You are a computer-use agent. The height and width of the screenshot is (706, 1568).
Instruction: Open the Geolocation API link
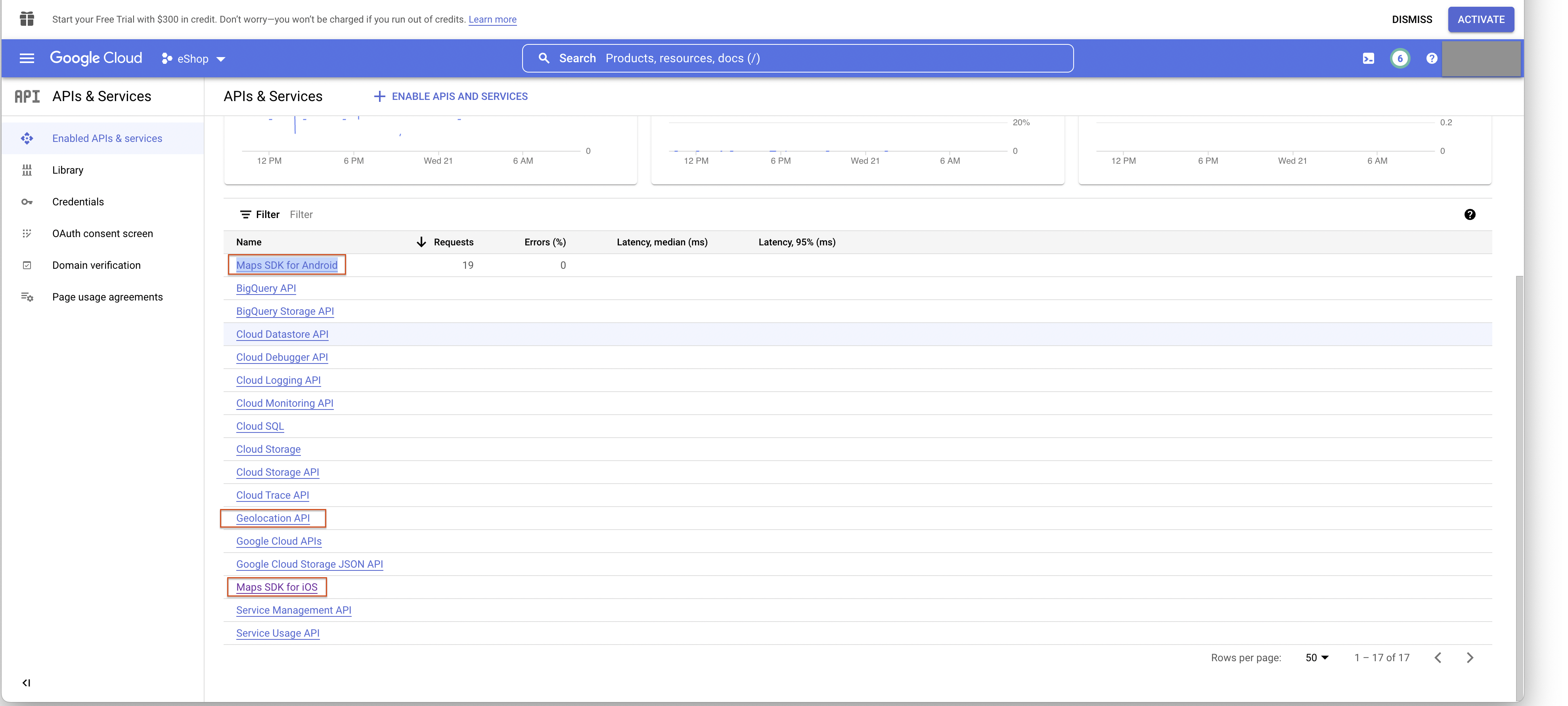[273, 518]
